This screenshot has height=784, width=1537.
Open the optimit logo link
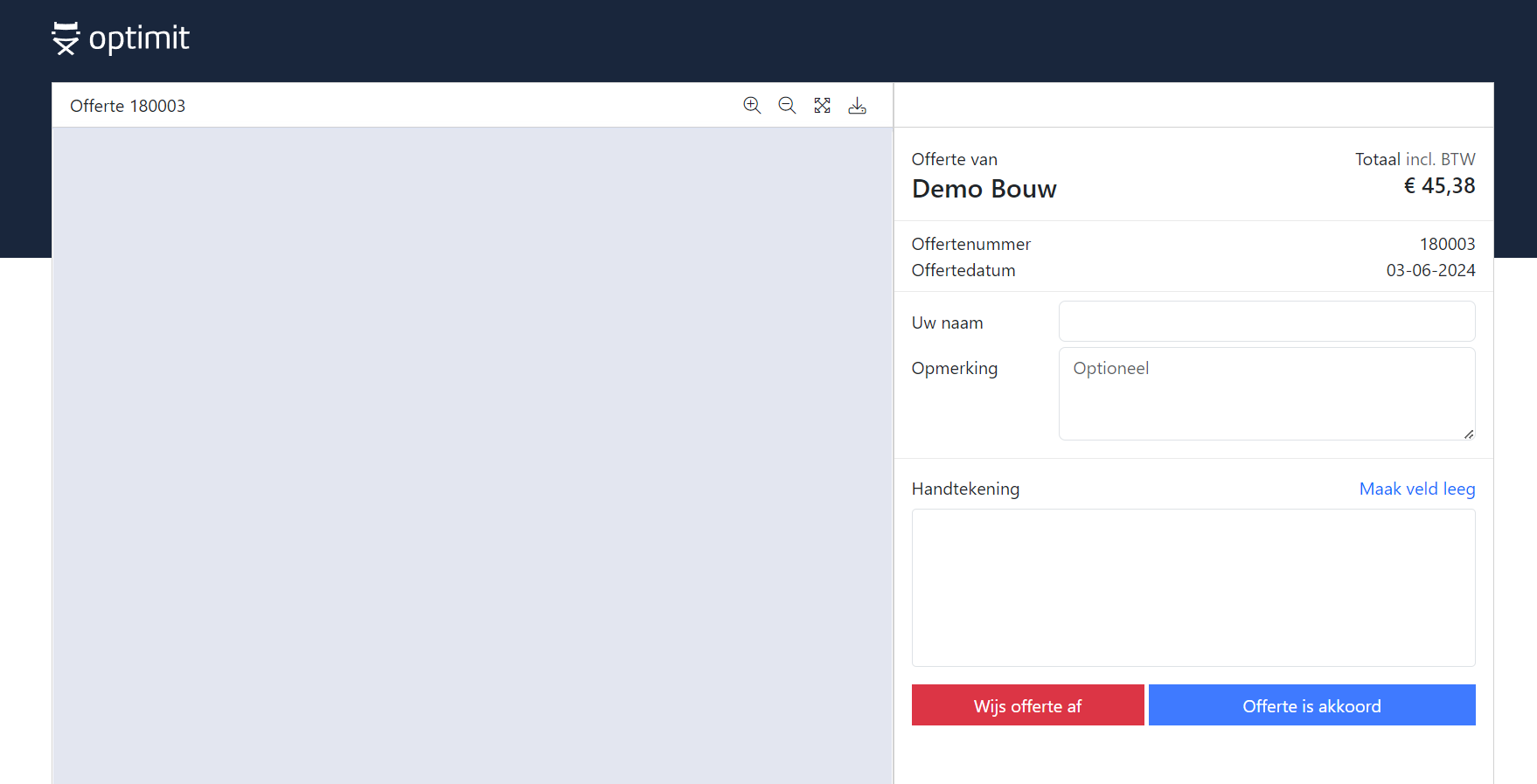(121, 38)
